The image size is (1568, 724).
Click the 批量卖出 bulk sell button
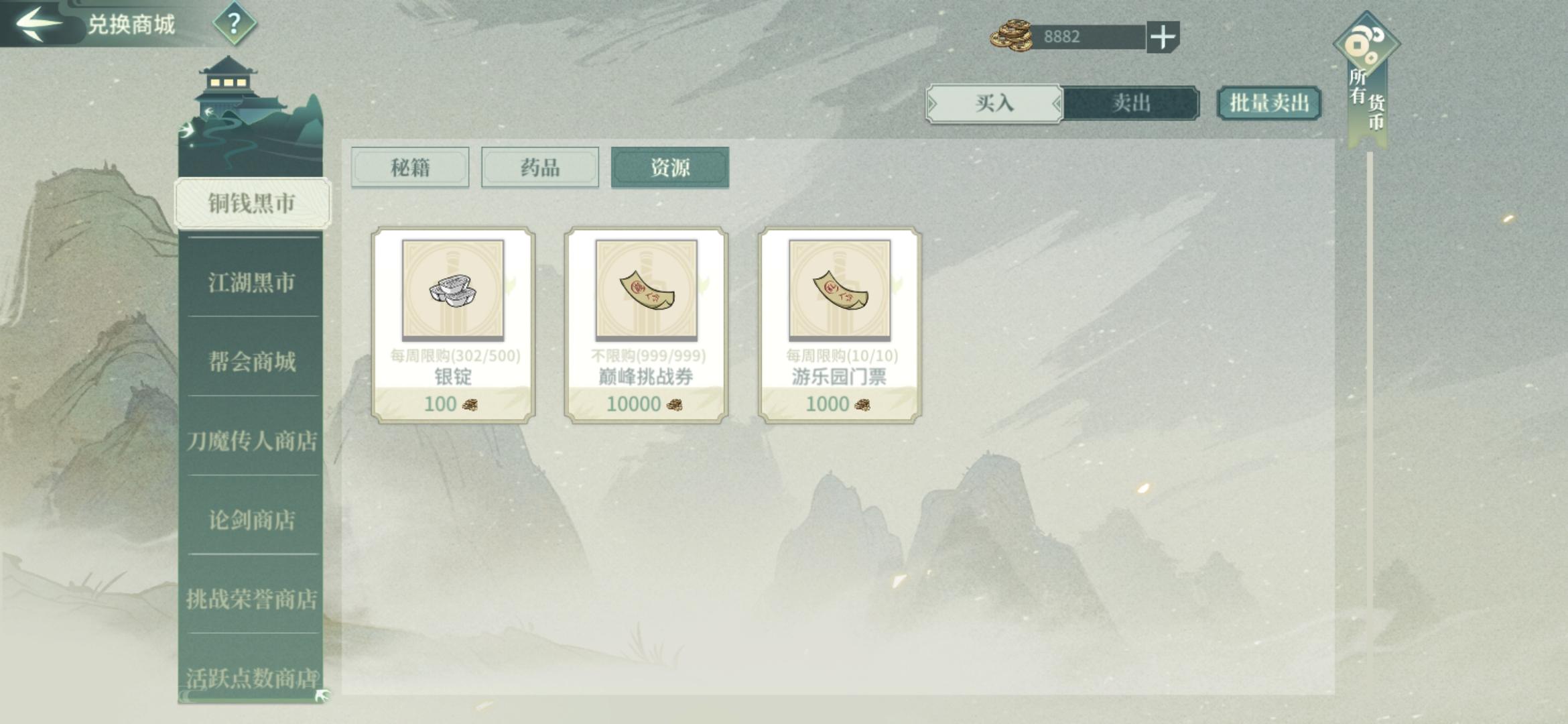(x=1269, y=103)
